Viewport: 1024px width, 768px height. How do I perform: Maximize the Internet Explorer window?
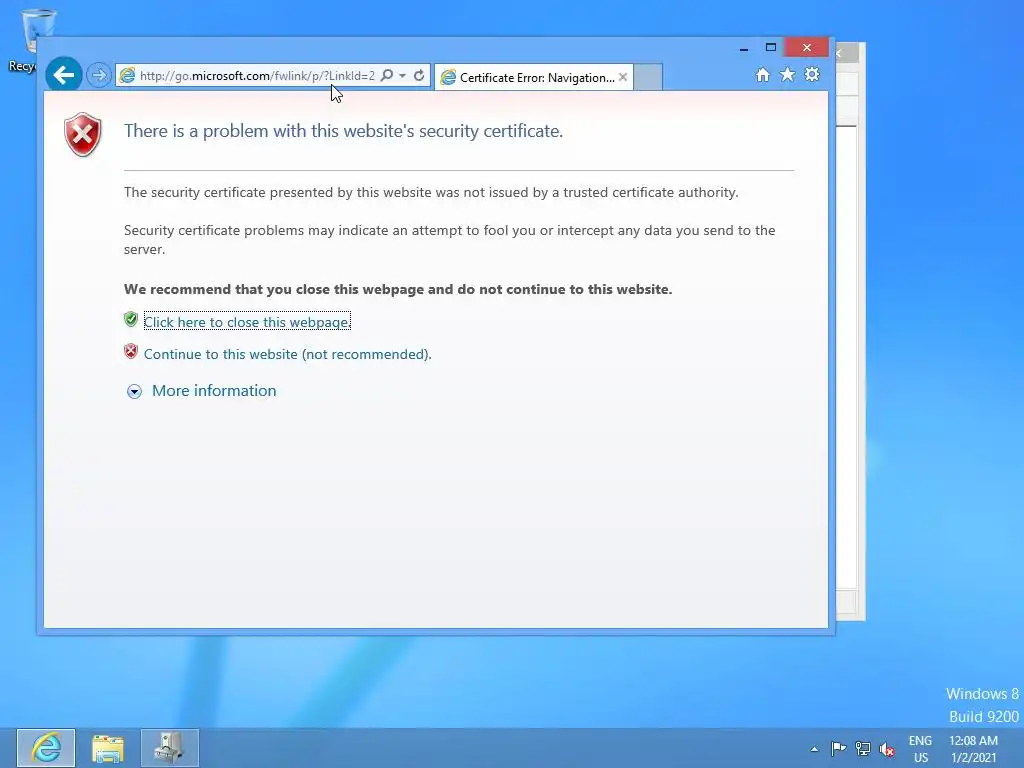[771, 47]
